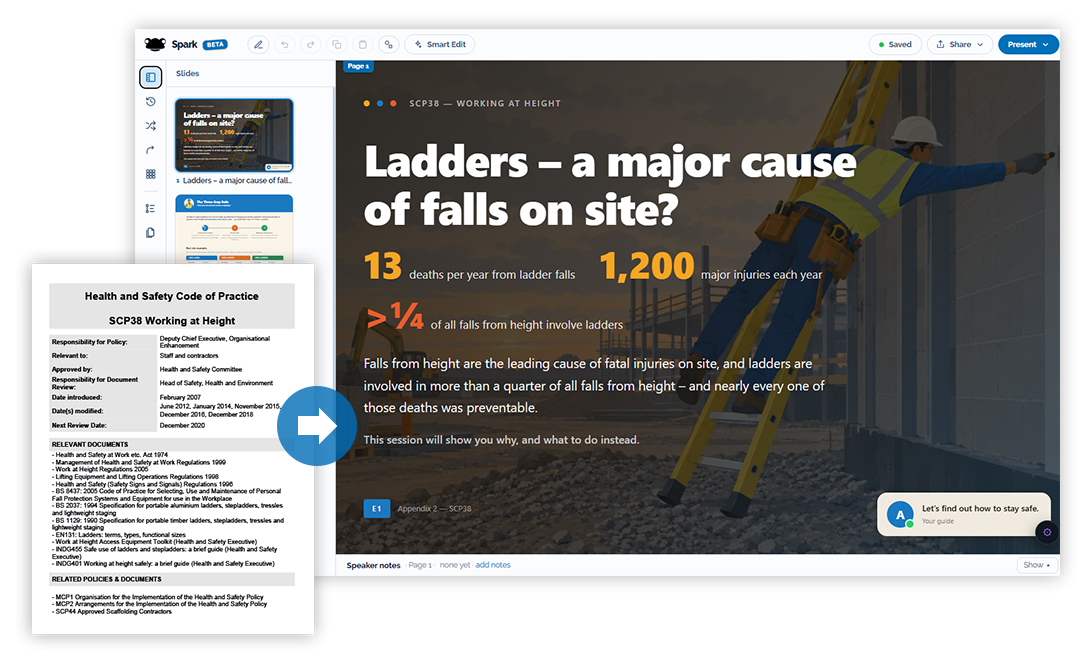Click the documents icon in sidebar

[x=150, y=233]
